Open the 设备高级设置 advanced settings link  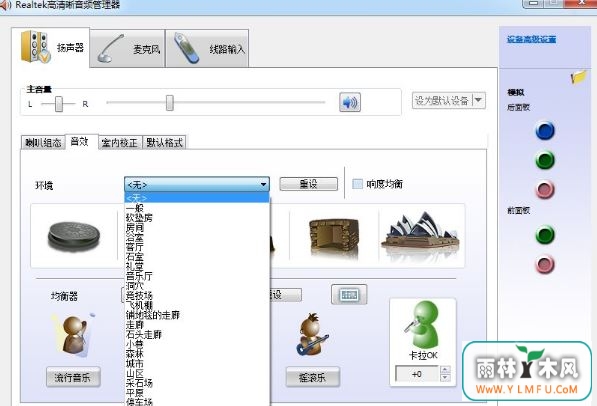pos(532,39)
